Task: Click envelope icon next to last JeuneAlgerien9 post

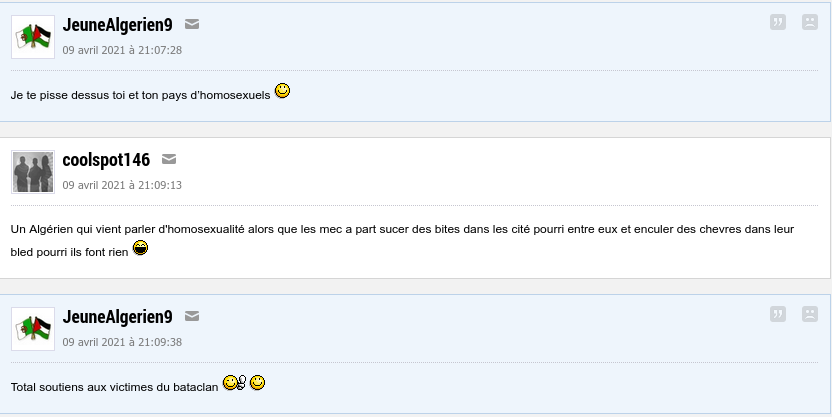Action: 192,316
